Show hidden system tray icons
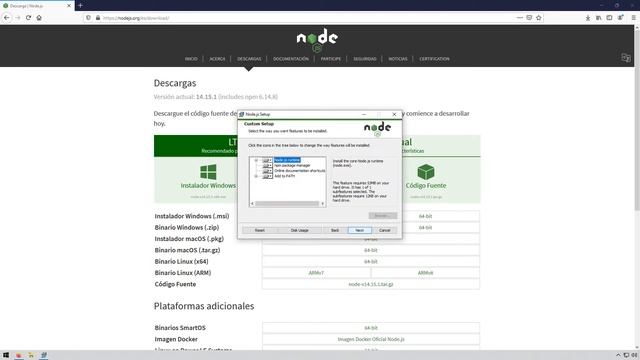 tap(618, 355)
